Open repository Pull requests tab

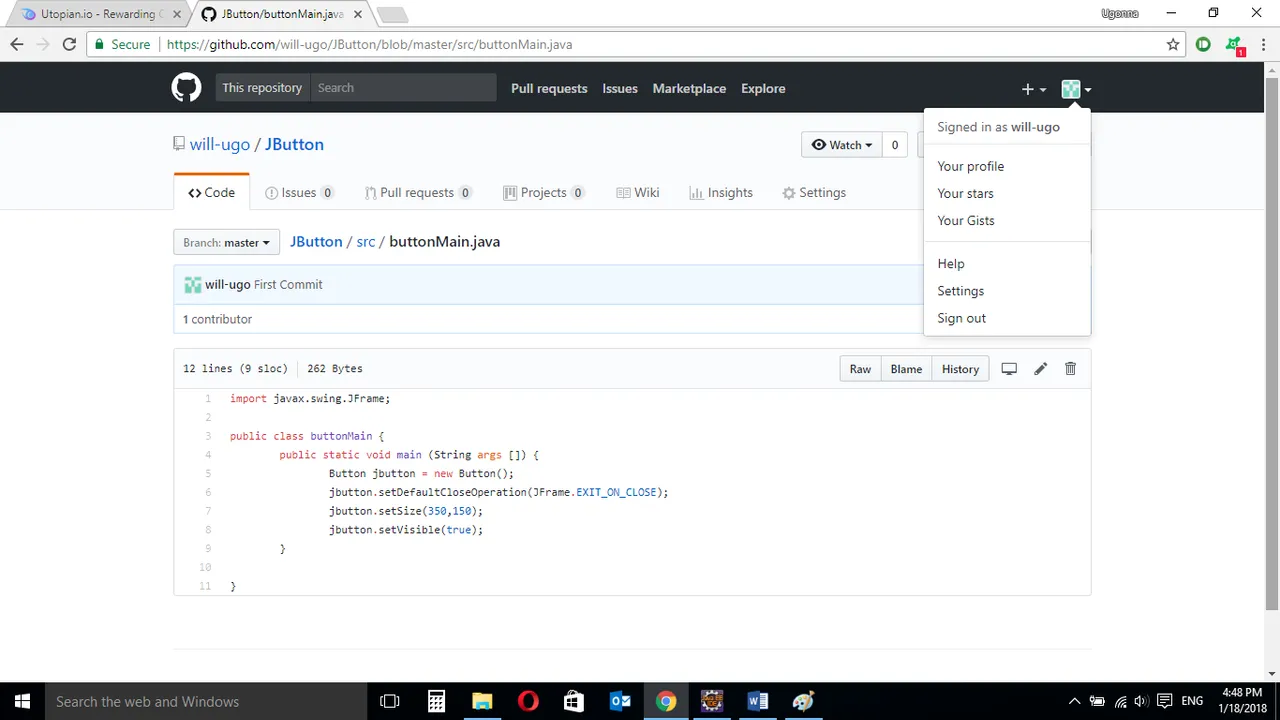(417, 193)
